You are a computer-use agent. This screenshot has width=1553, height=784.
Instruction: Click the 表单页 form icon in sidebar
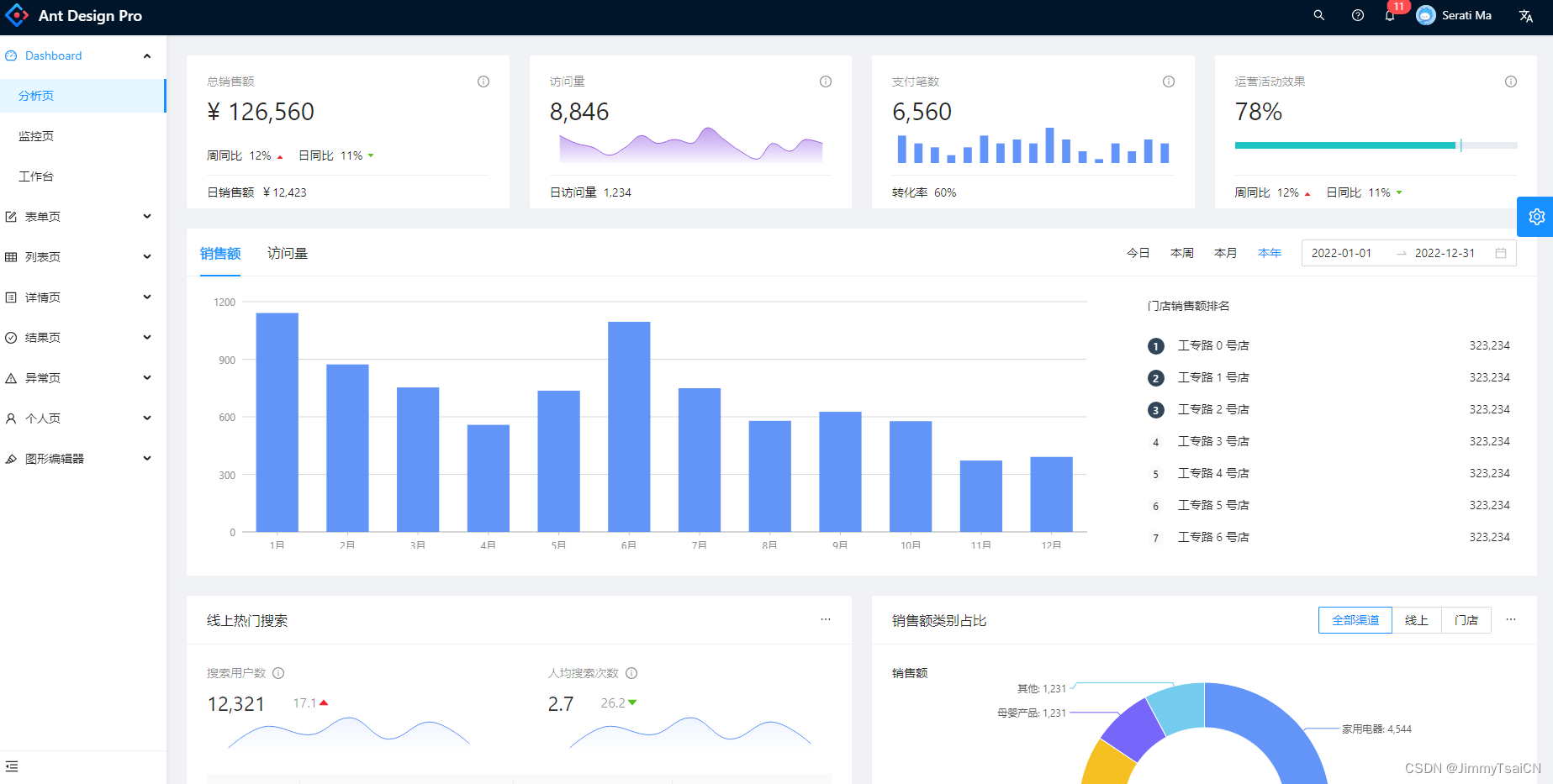[11, 217]
